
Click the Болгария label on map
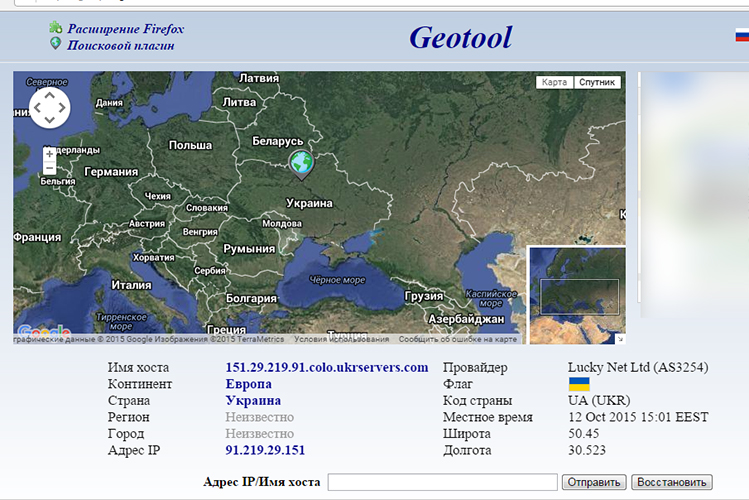[x=251, y=298]
